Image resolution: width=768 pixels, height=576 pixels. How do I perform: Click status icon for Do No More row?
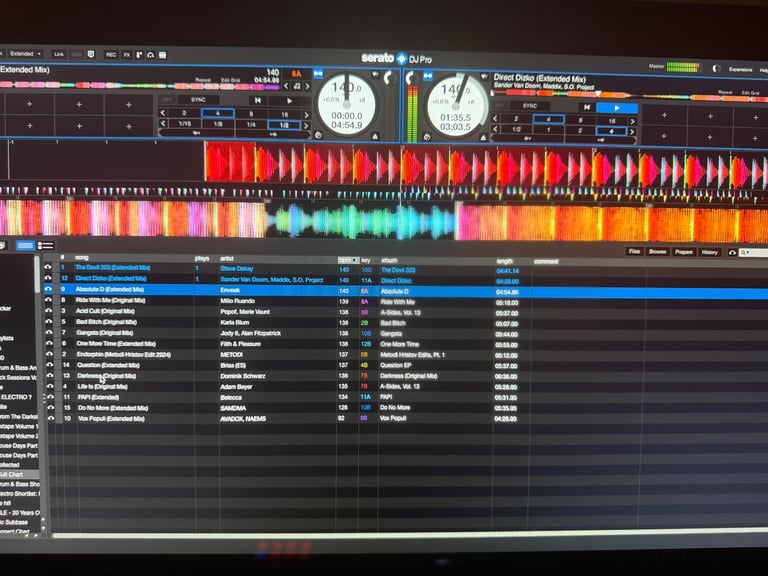50,408
